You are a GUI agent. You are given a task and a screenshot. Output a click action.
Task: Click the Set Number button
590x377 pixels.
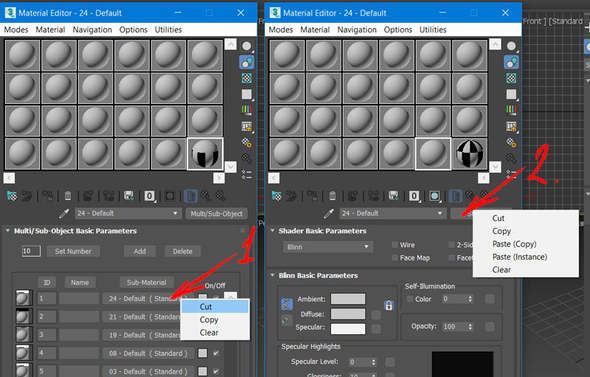pos(73,251)
